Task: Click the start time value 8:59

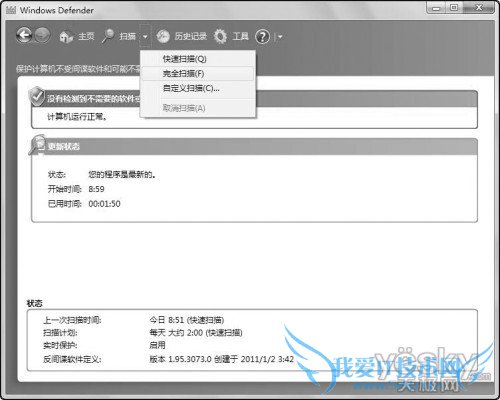Action: (96, 189)
